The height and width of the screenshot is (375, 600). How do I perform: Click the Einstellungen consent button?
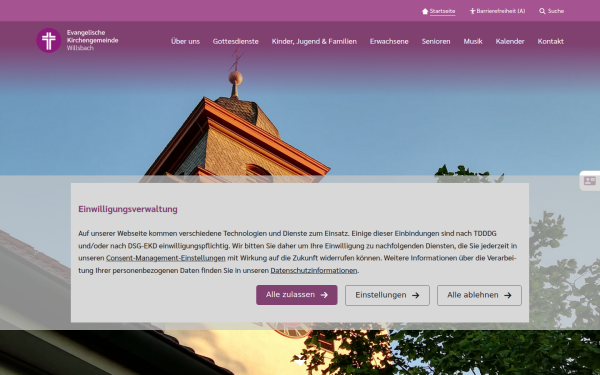point(387,295)
